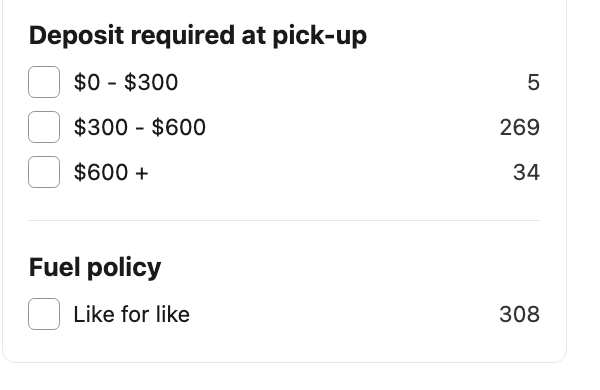Click the "Deposit required at pick-up" heading

[198, 36]
